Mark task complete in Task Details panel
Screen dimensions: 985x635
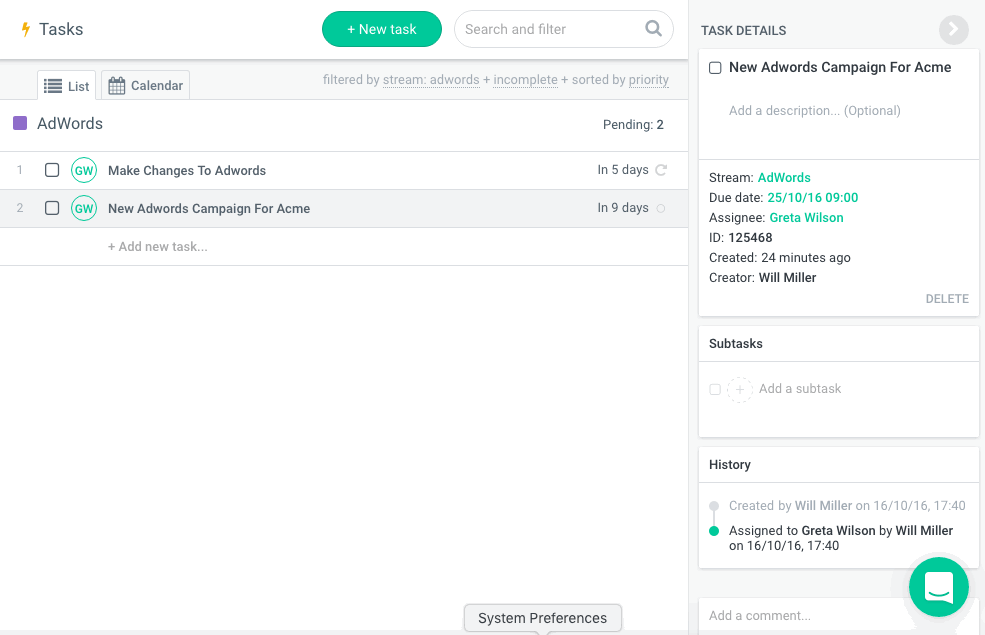(x=715, y=68)
